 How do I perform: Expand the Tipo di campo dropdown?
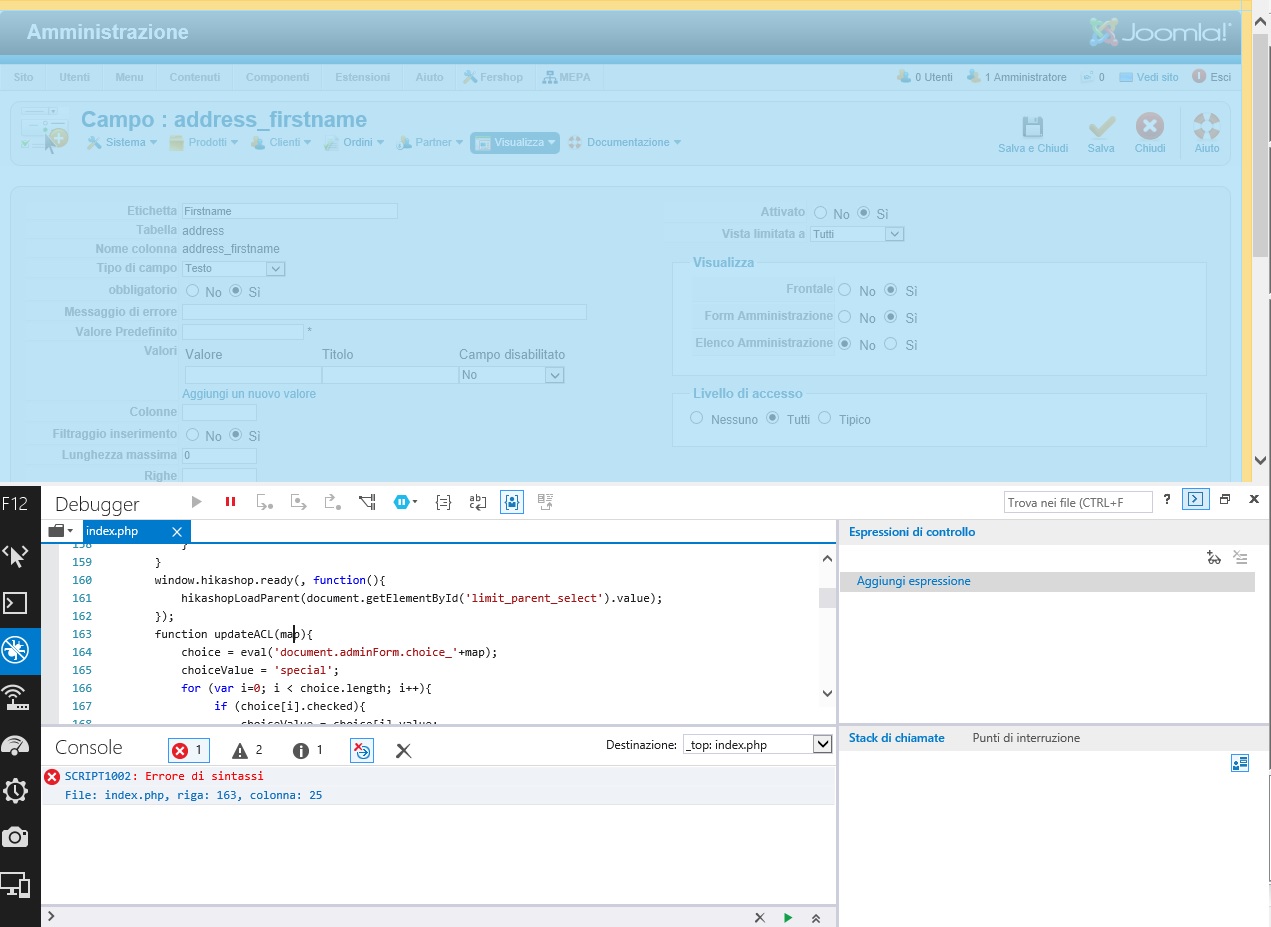coord(276,269)
